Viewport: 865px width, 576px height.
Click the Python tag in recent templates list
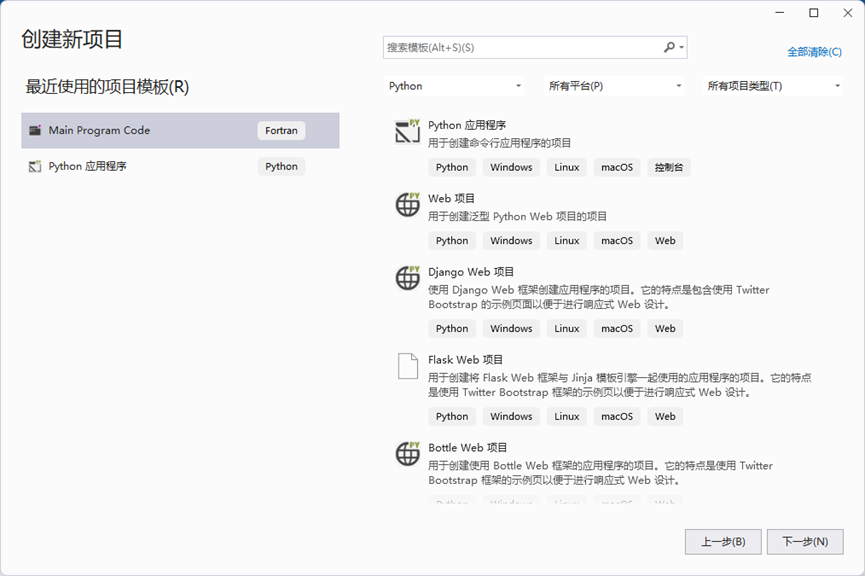[x=281, y=167]
